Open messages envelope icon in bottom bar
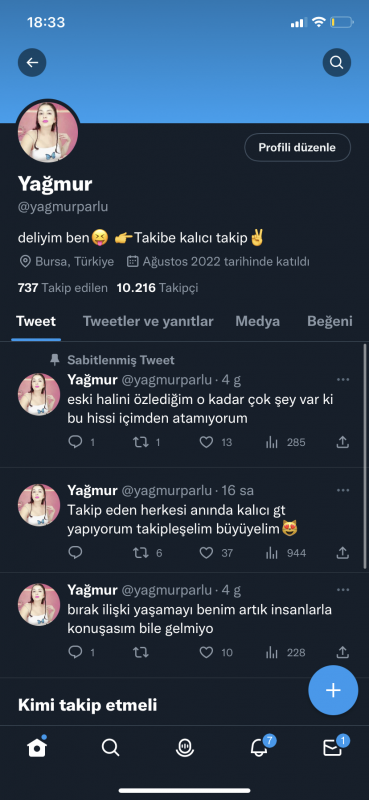The image size is (369, 800). click(333, 747)
